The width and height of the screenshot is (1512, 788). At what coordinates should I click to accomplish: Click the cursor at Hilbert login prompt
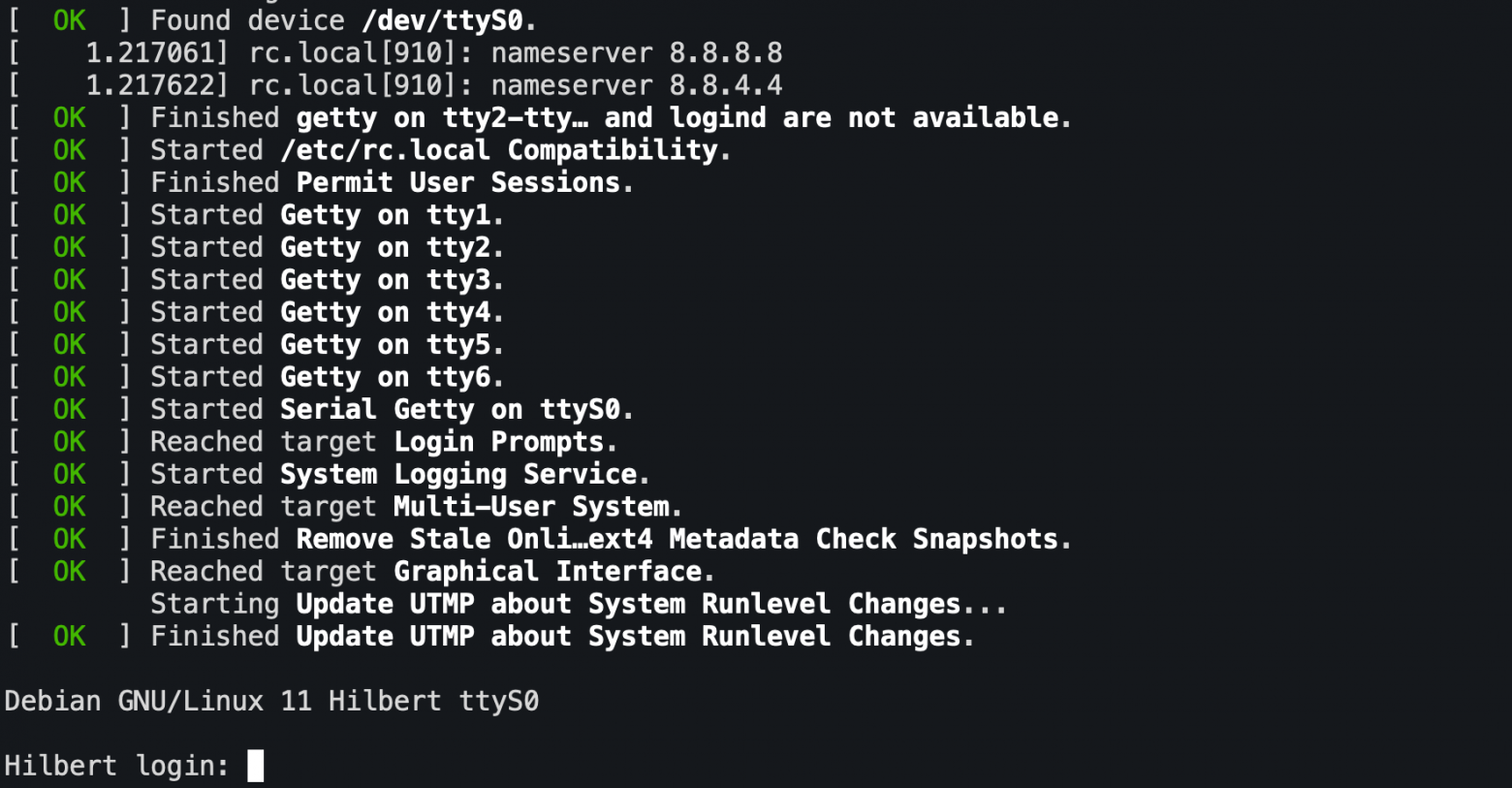(x=255, y=766)
